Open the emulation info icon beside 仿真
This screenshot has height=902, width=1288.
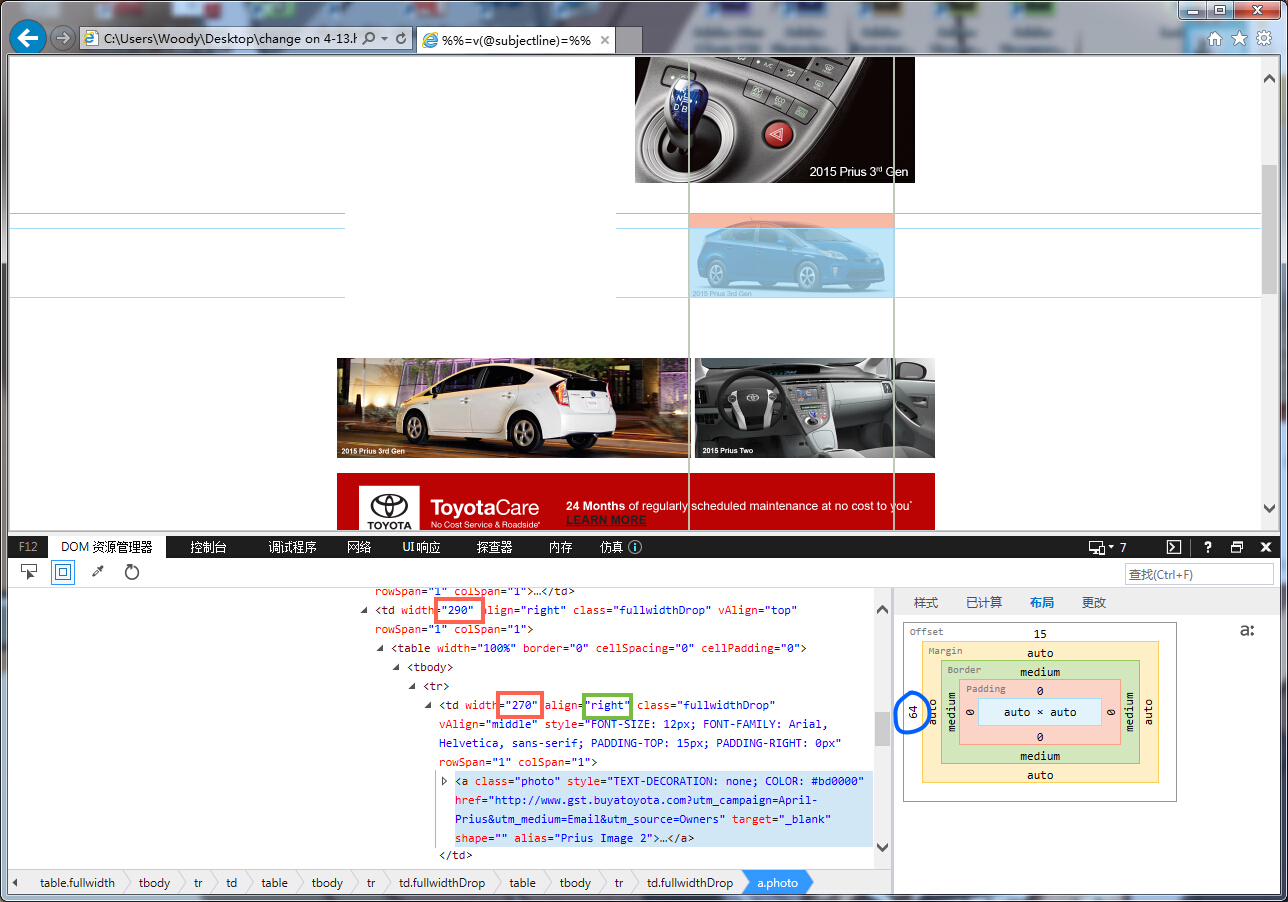pyautogui.click(x=635, y=547)
